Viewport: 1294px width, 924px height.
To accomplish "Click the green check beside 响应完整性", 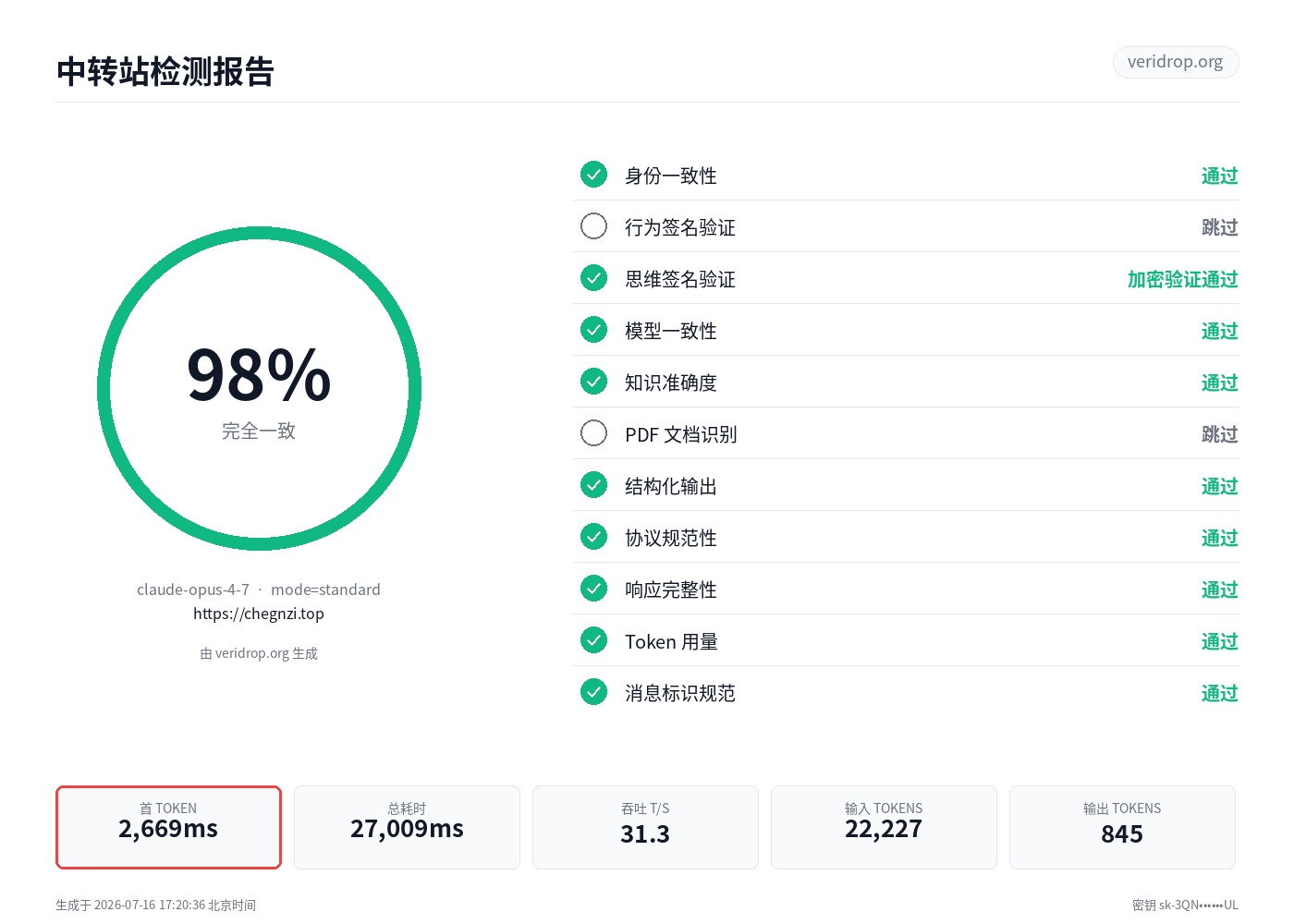I will (593, 589).
